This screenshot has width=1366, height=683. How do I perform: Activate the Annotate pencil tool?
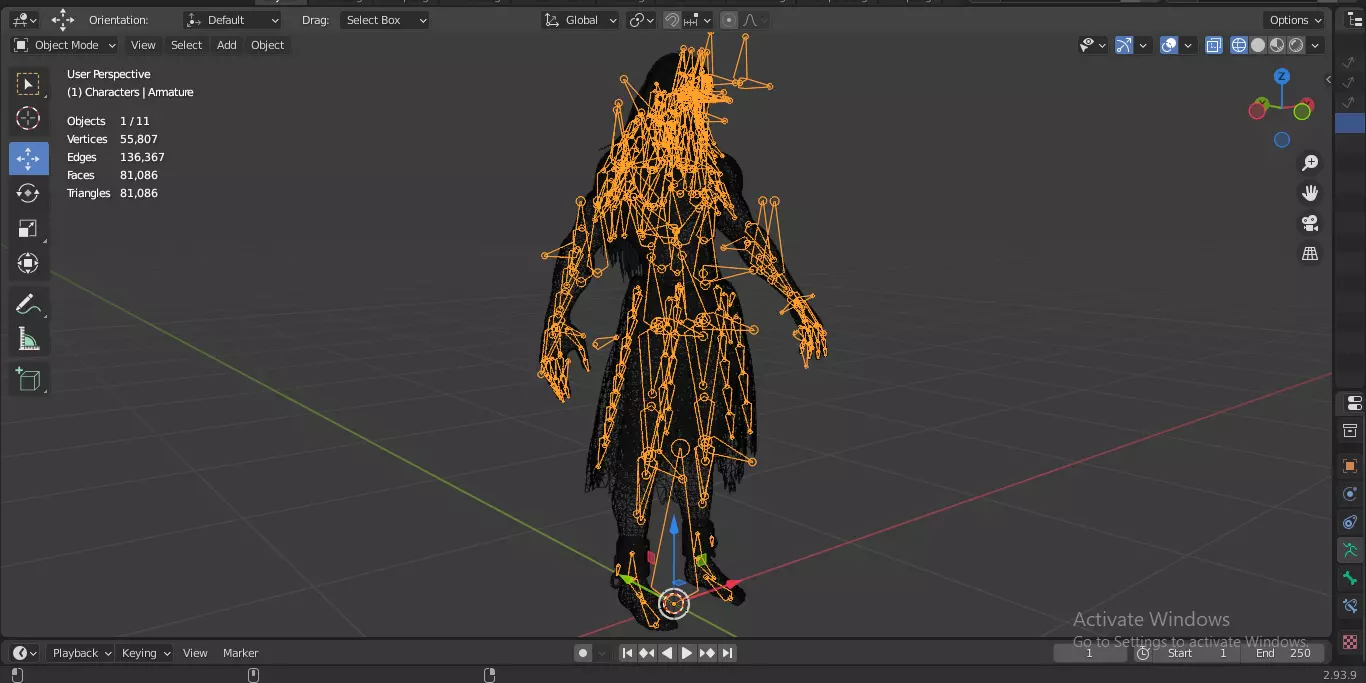tap(28, 305)
